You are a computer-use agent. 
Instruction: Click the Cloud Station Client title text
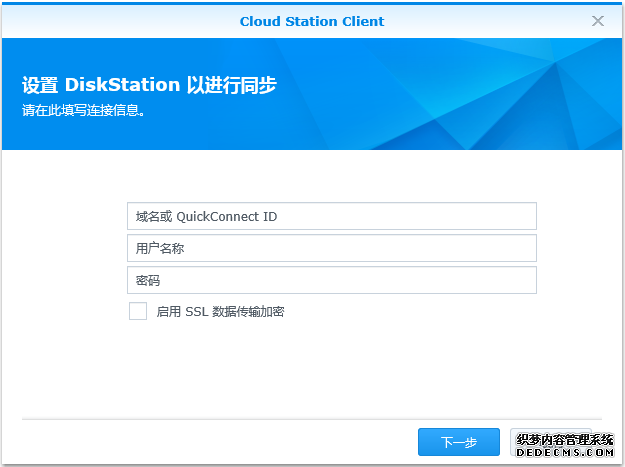312,21
